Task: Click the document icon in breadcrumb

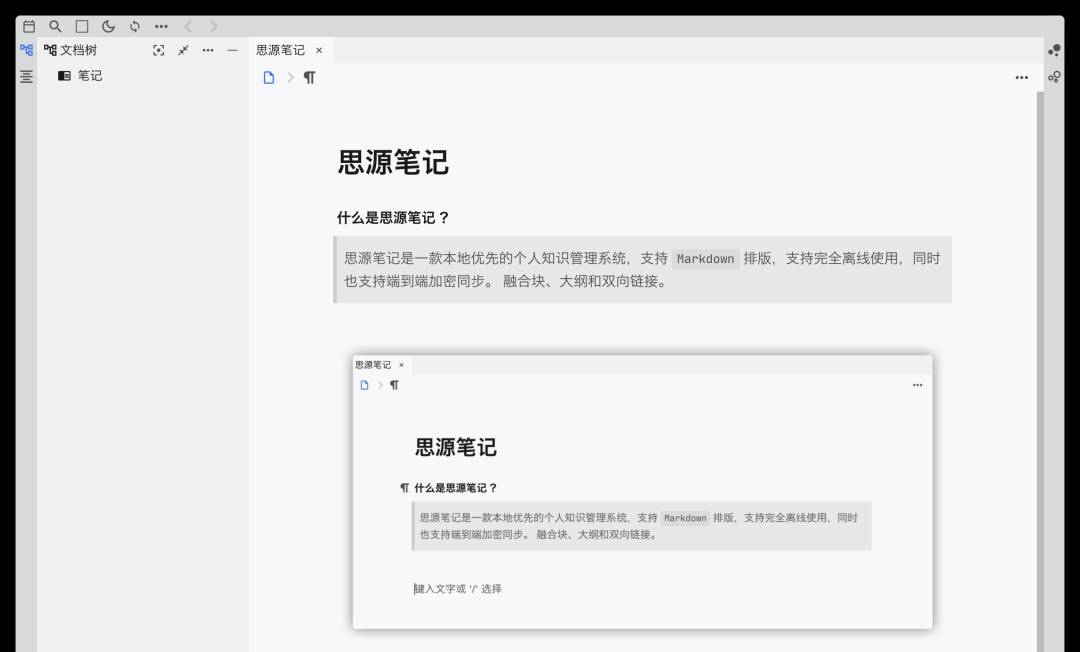Action: pyautogui.click(x=269, y=78)
